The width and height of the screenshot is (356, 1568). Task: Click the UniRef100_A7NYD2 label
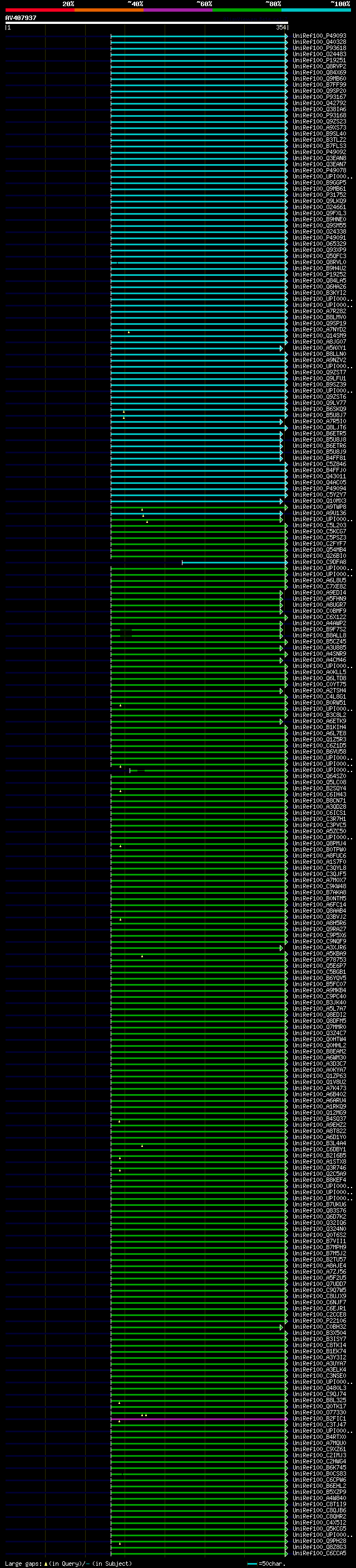click(x=319, y=329)
